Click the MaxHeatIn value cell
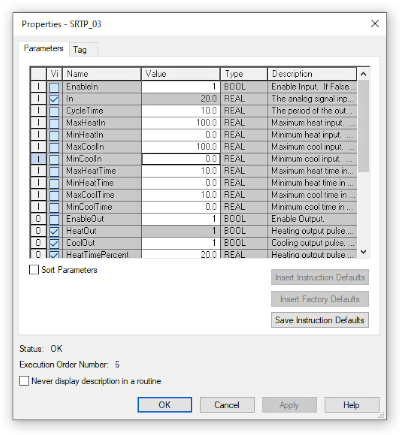 181,123
